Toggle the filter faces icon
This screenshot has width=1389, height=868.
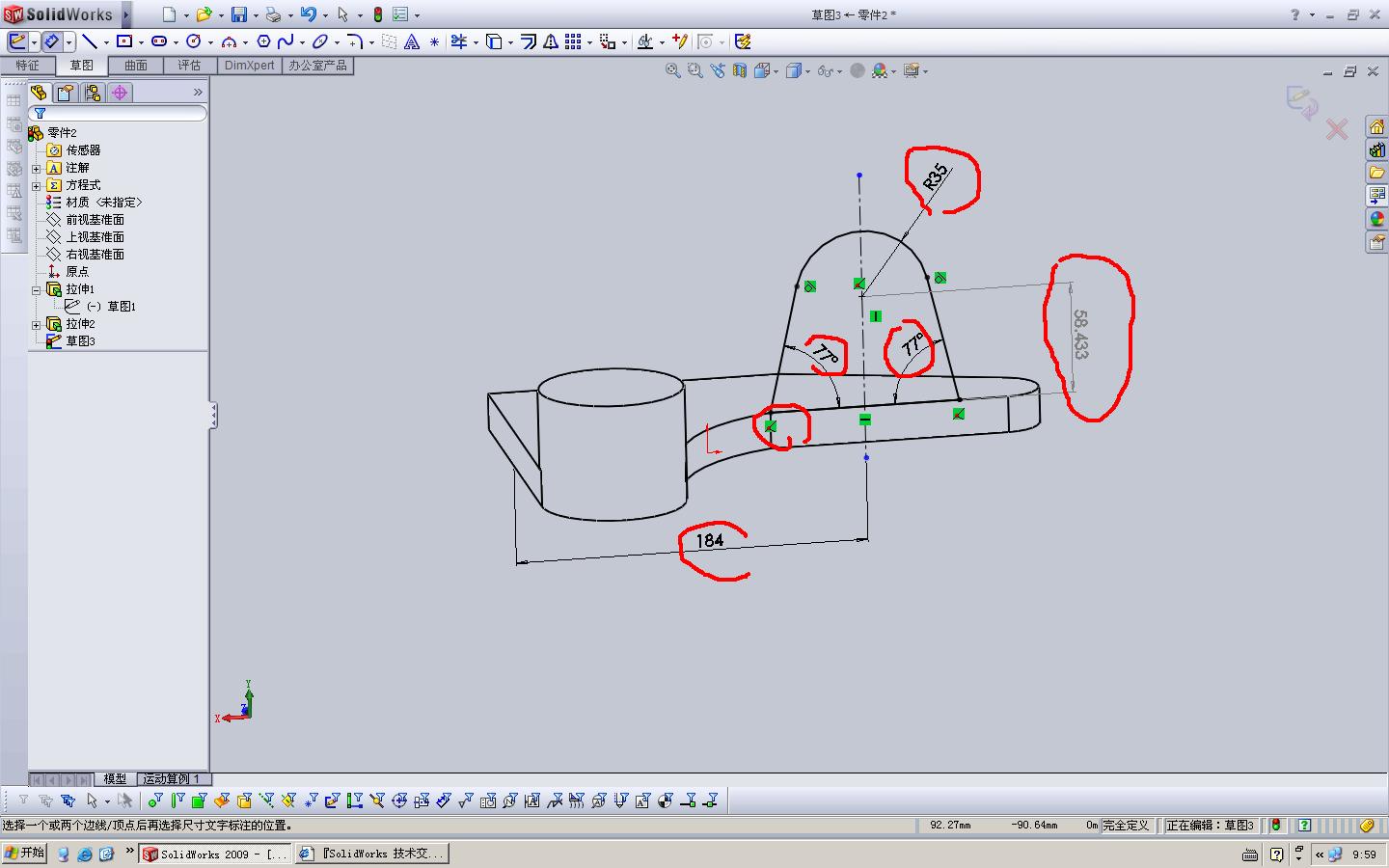tap(200, 800)
